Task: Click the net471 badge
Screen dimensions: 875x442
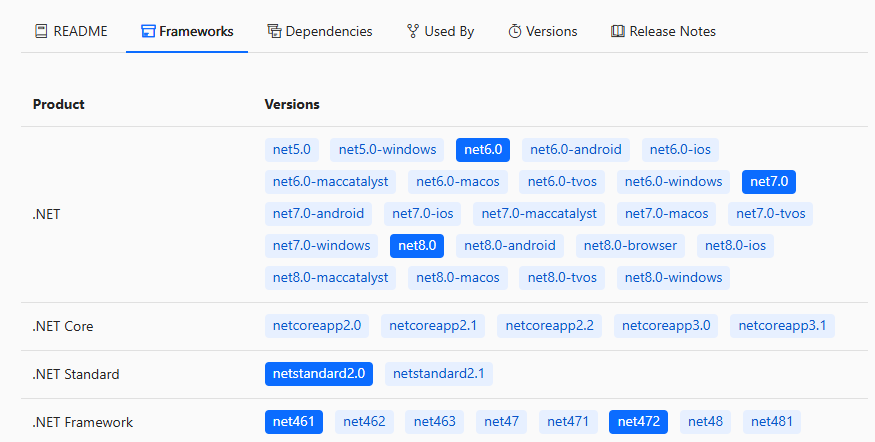Action: 568,422
